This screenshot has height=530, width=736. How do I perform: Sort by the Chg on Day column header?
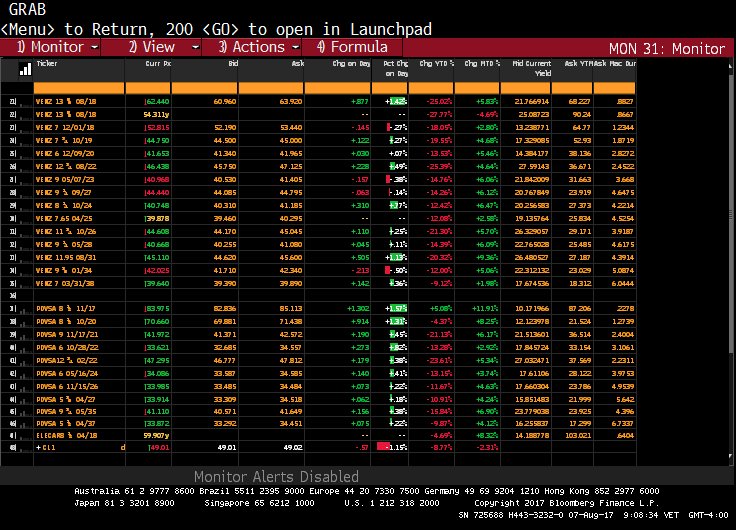[351, 63]
